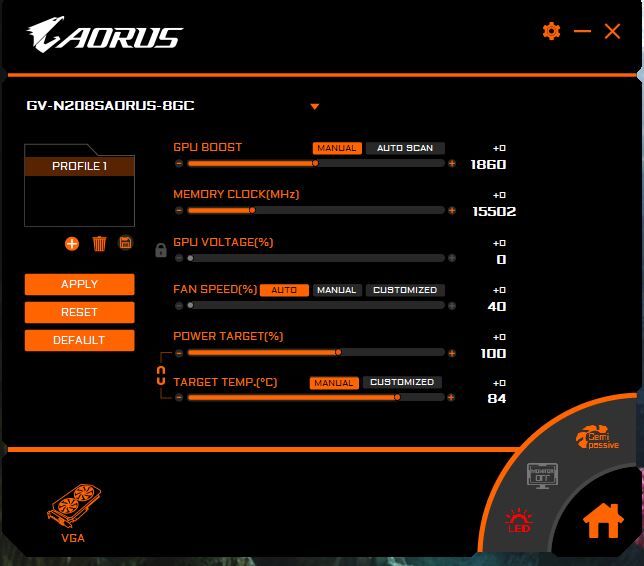Click the RESET button
Viewport: 644px width, 566px height.
(79, 312)
